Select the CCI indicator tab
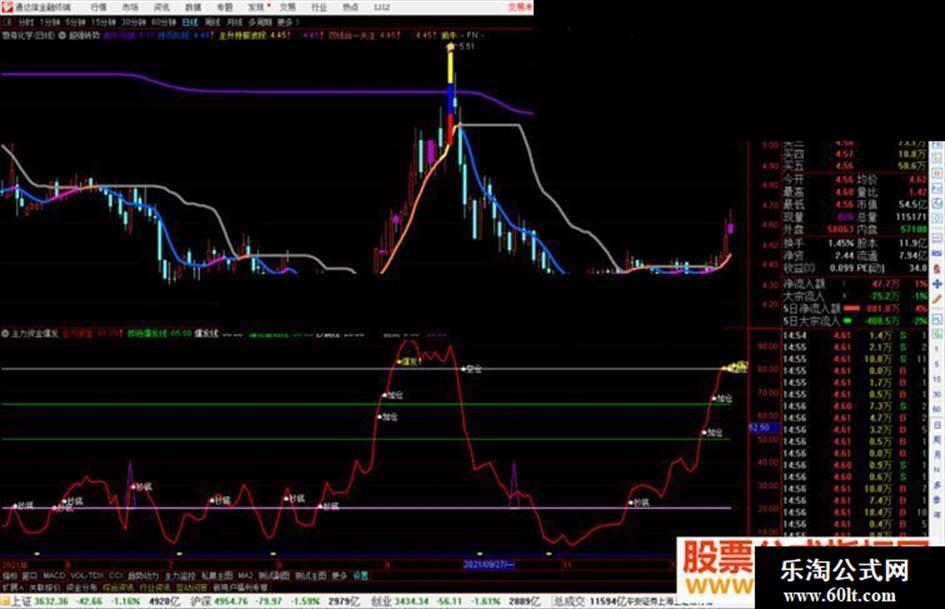This screenshot has height=609, width=945. pos(116,576)
